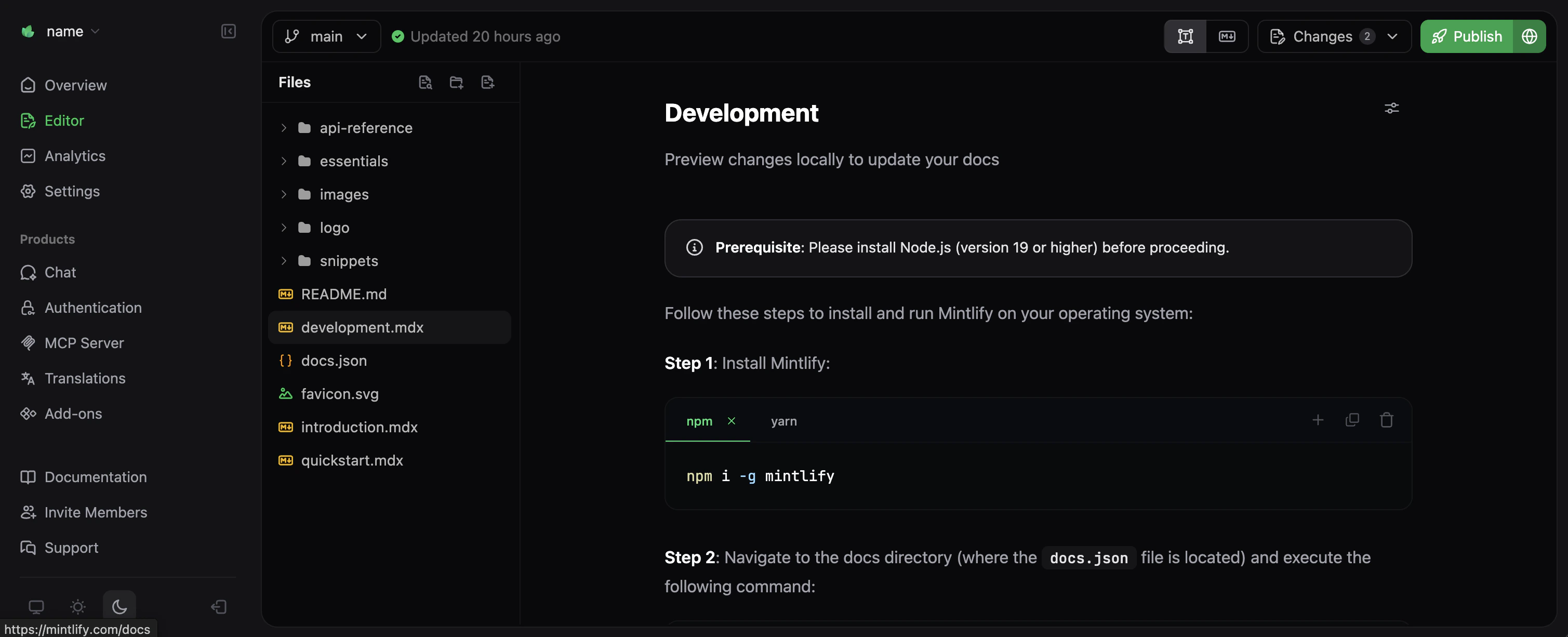Open the page settings sliders icon
This screenshot has height=637, width=1568.
tap(1392, 108)
